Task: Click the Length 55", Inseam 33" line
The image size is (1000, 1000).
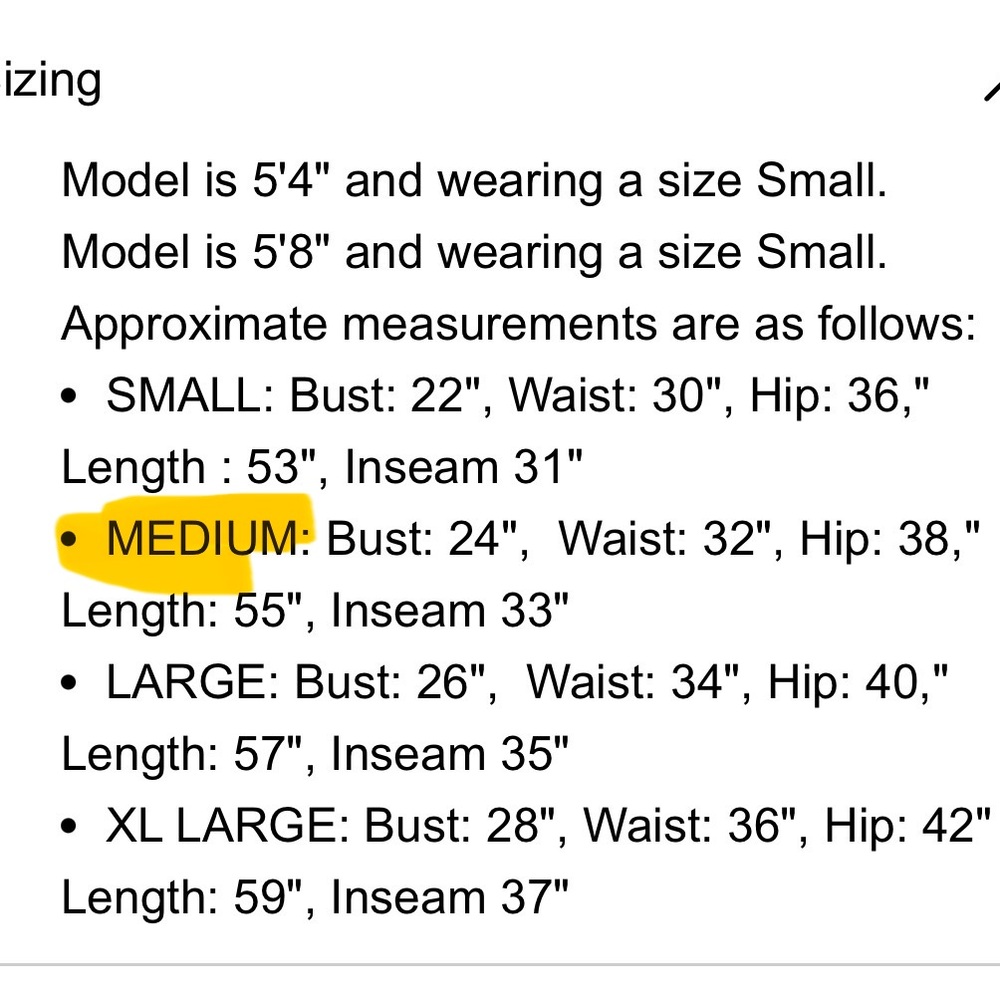Action: (x=314, y=611)
